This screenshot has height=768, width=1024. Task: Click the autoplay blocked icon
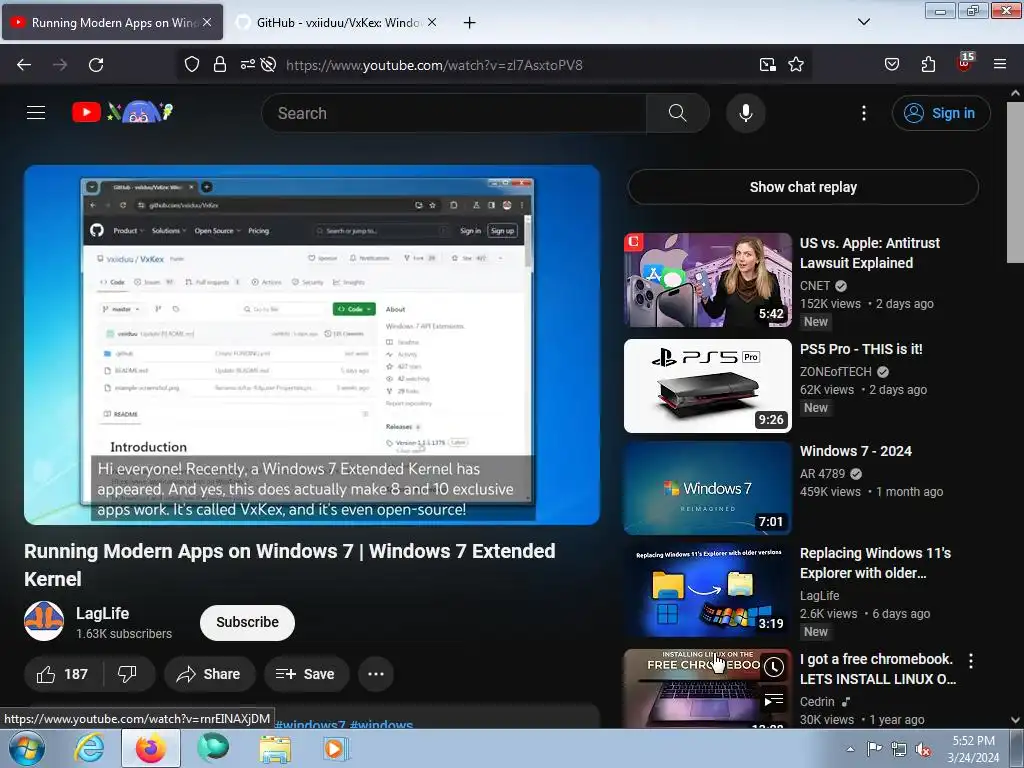pyautogui.click(x=268, y=65)
